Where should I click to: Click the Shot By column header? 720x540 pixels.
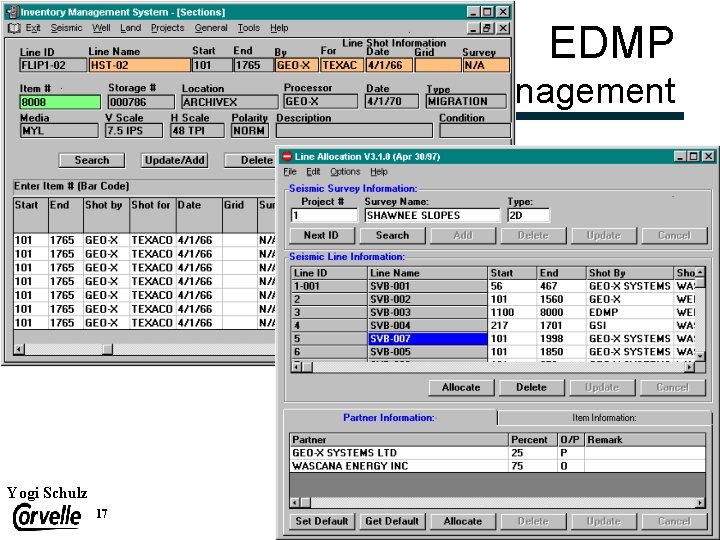click(630, 273)
